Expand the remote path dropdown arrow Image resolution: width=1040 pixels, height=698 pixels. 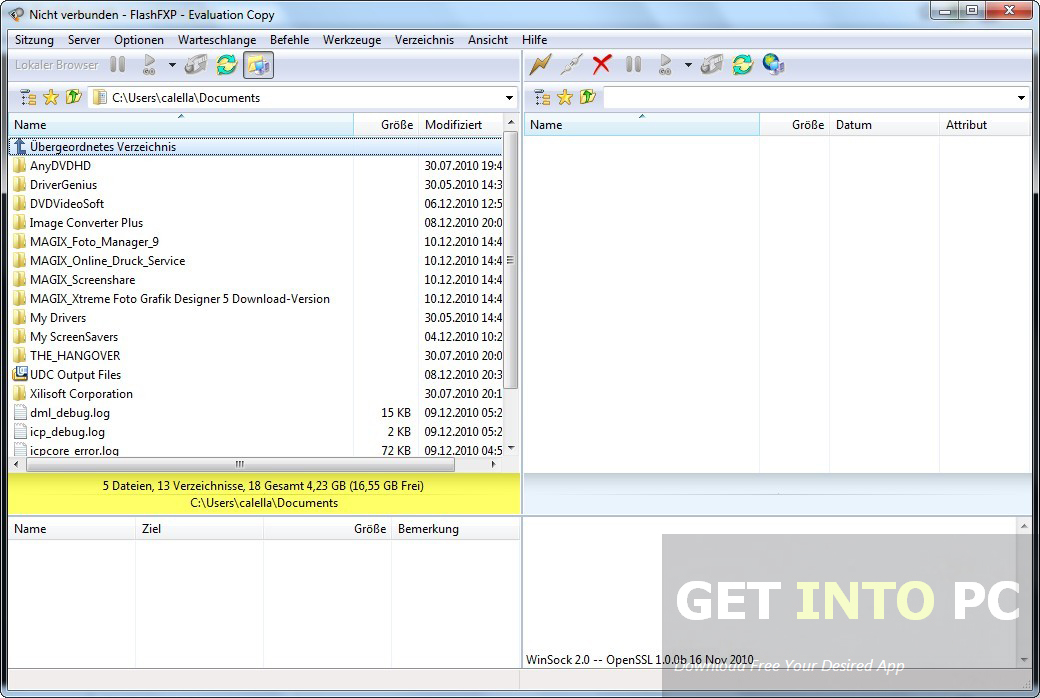(x=1021, y=98)
